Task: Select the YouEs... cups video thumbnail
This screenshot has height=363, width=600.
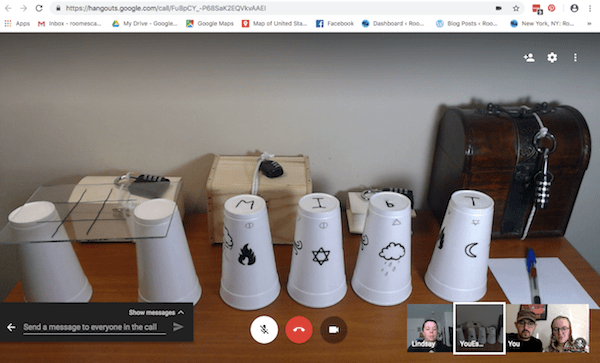Action: coord(479,328)
